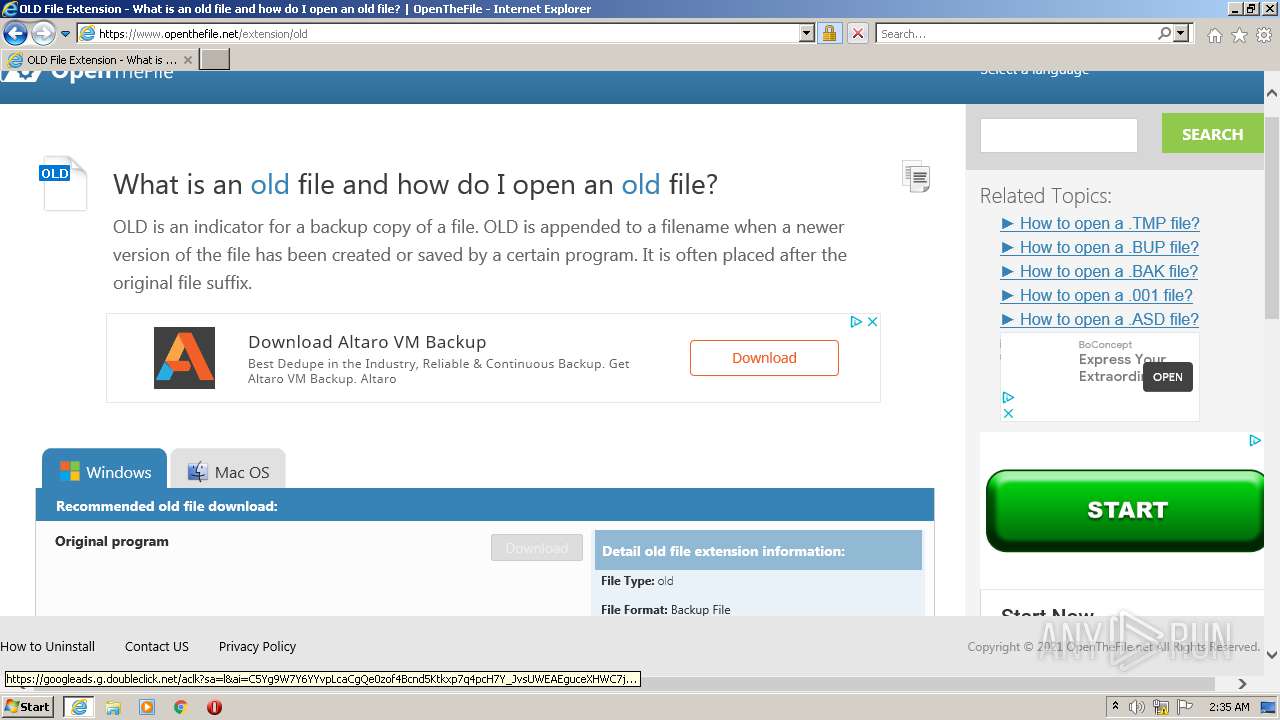
Task: Click the OLD file type icon
Action: tap(63, 183)
